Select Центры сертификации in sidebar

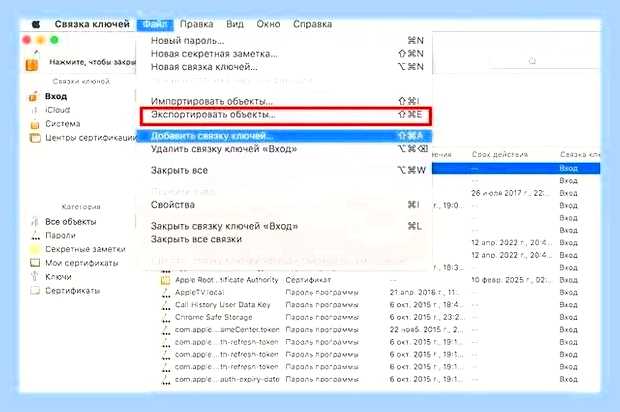tap(91, 138)
